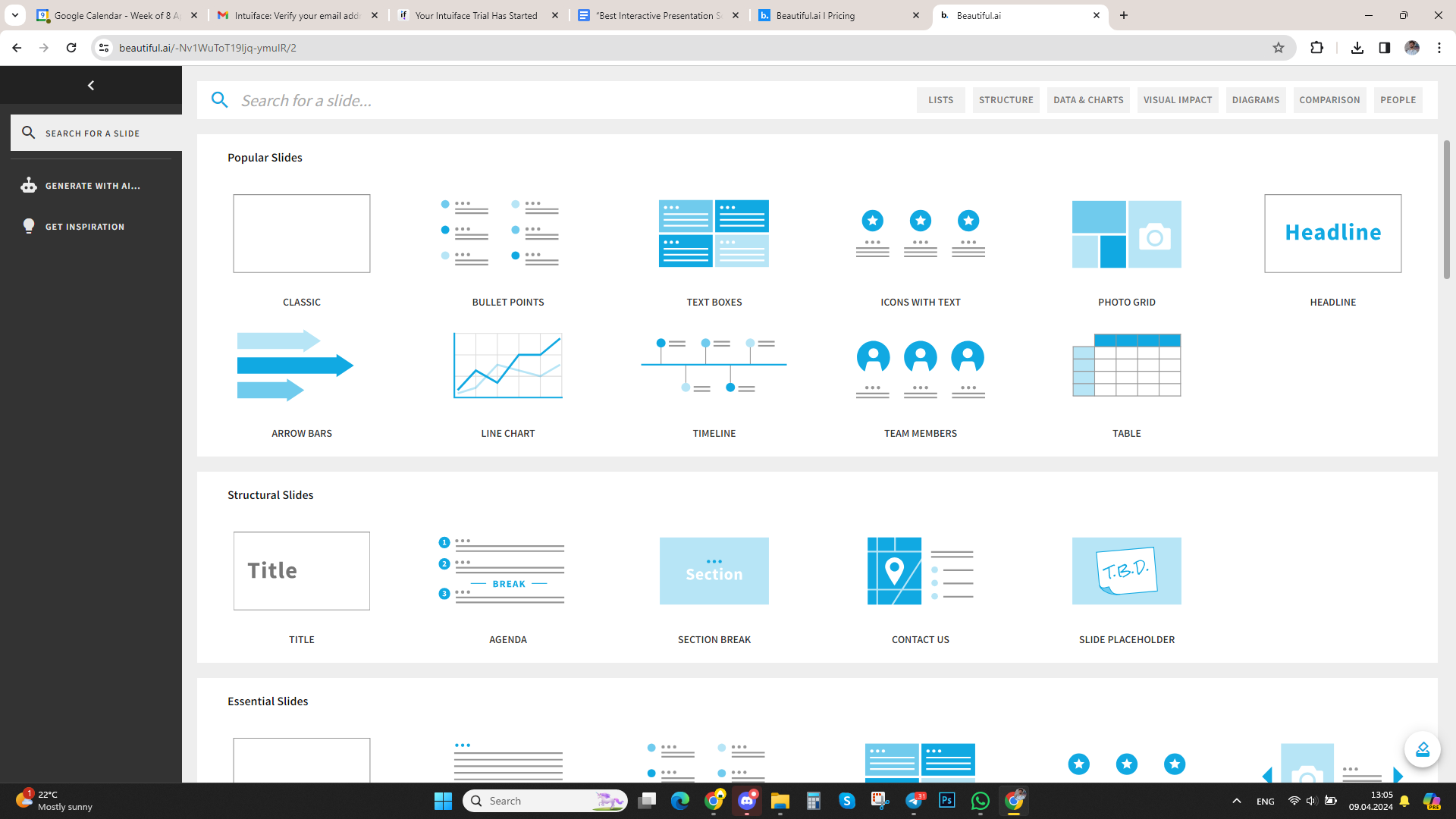The height and width of the screenshot is (819, 1456).
Task: Select the Team Members slide template
Action: pos(920,369)
